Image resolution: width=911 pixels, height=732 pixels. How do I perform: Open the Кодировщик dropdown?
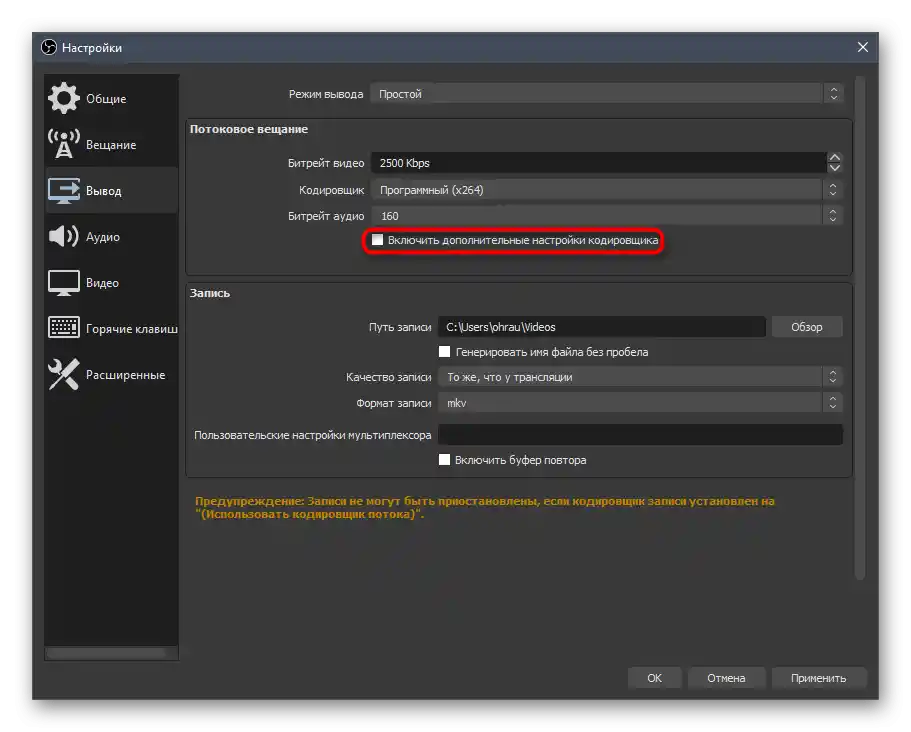point(607,190)
